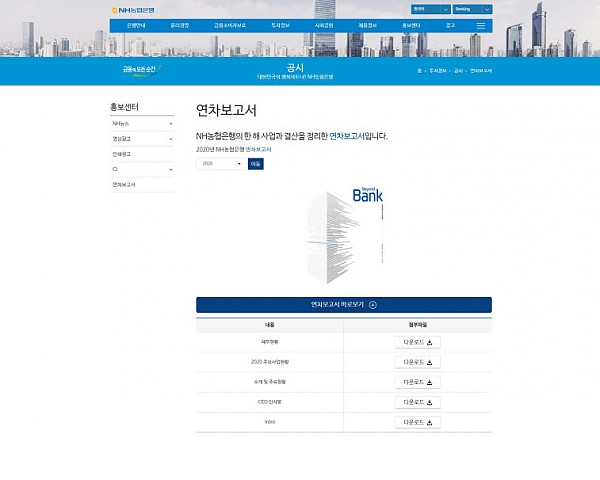Click the 내용 column header

pos(270,325)
